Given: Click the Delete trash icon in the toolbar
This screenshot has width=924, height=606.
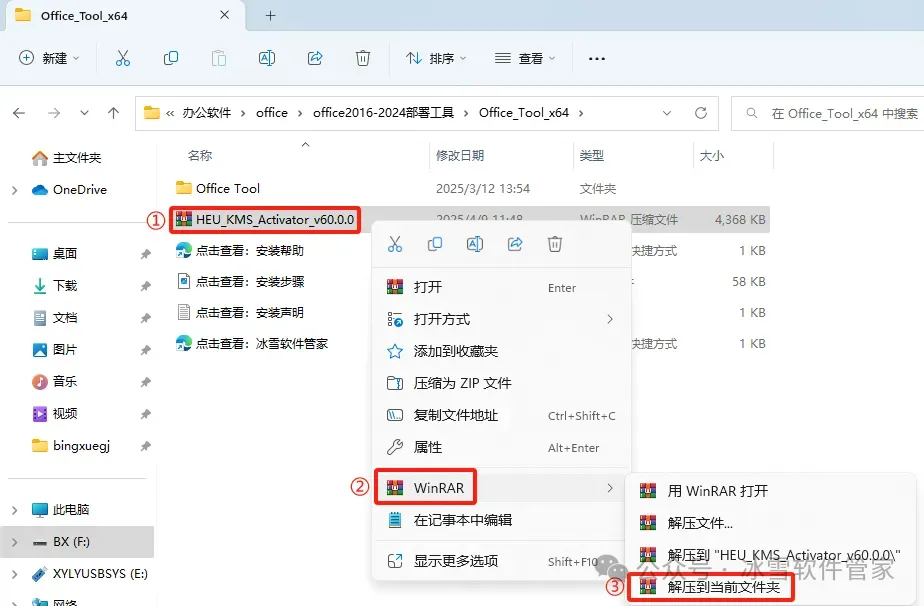Looking at the screenshot, I should pyautogui.click(x=363, y=58).
